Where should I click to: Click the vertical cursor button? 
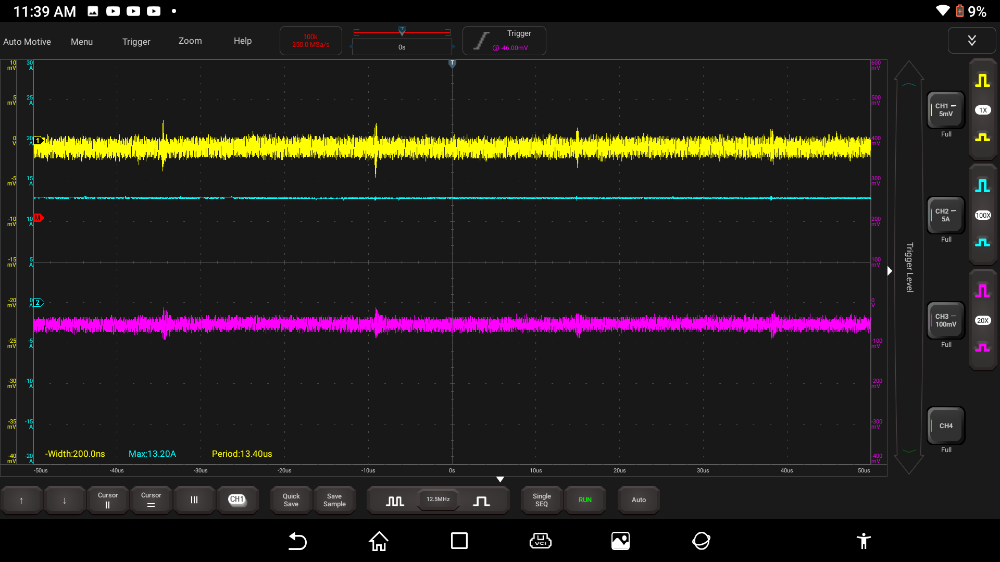coord(107,499)
